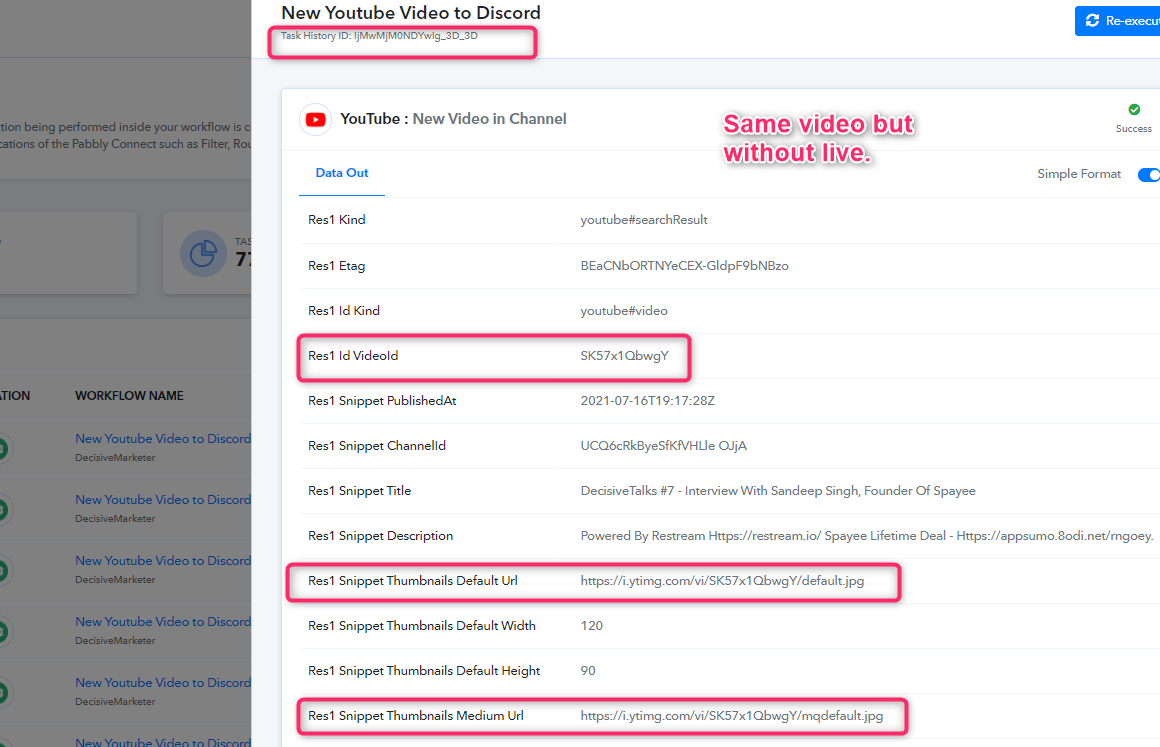Select the Snippet Description value text

[x=866, y=536]
